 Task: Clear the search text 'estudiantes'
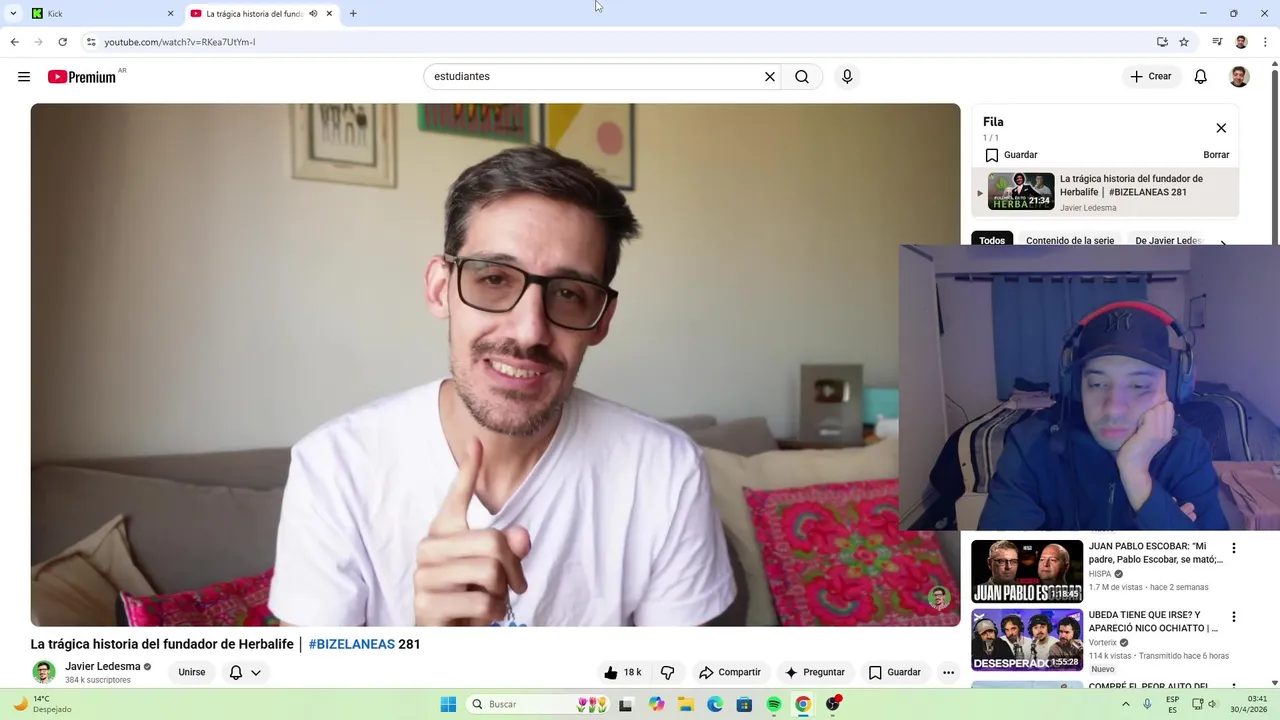point(770,77)
